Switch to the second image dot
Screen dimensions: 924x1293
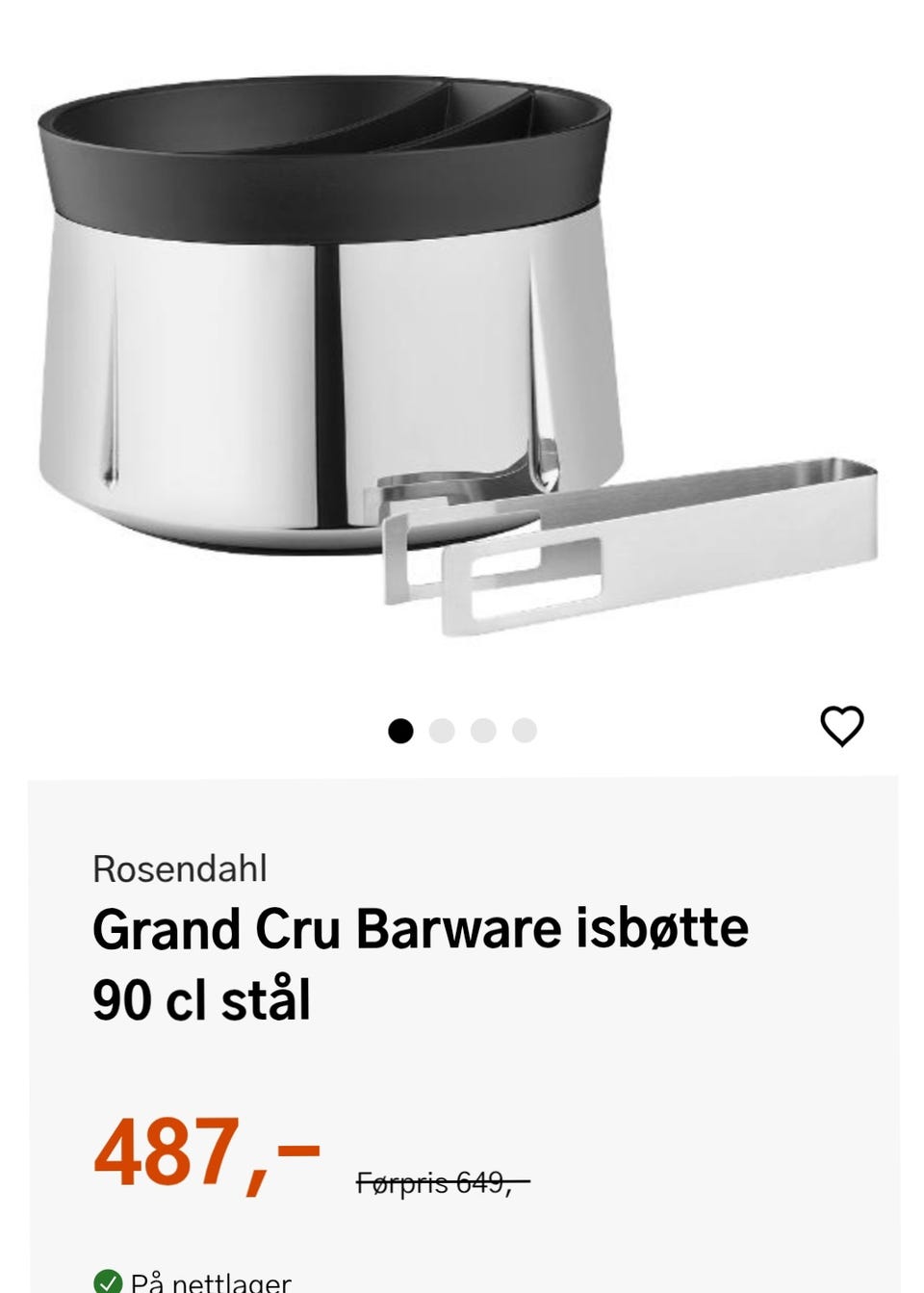point(442,731)
